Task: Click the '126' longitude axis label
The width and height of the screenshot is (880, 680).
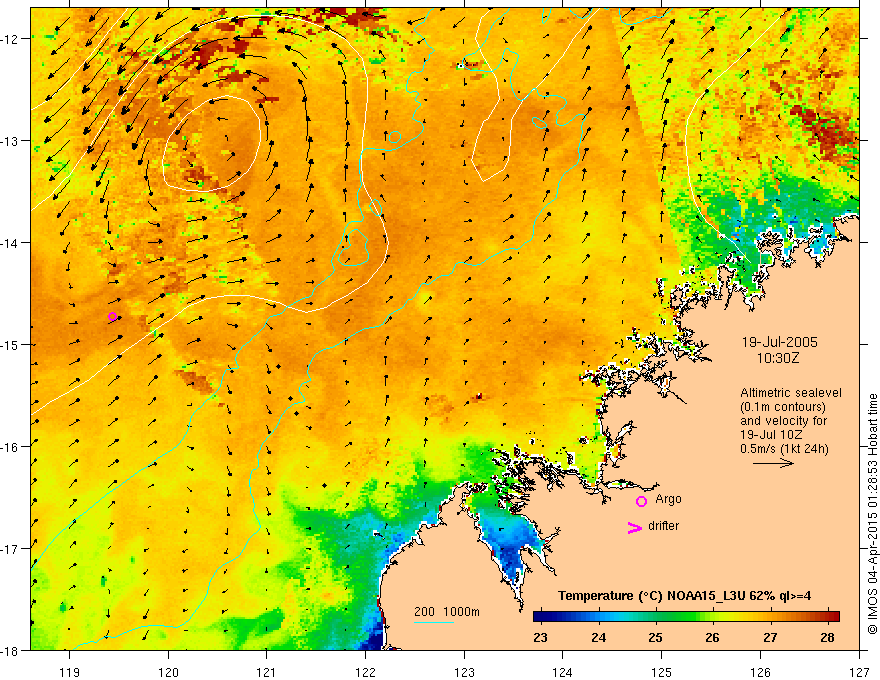Action: coord(760,673)
